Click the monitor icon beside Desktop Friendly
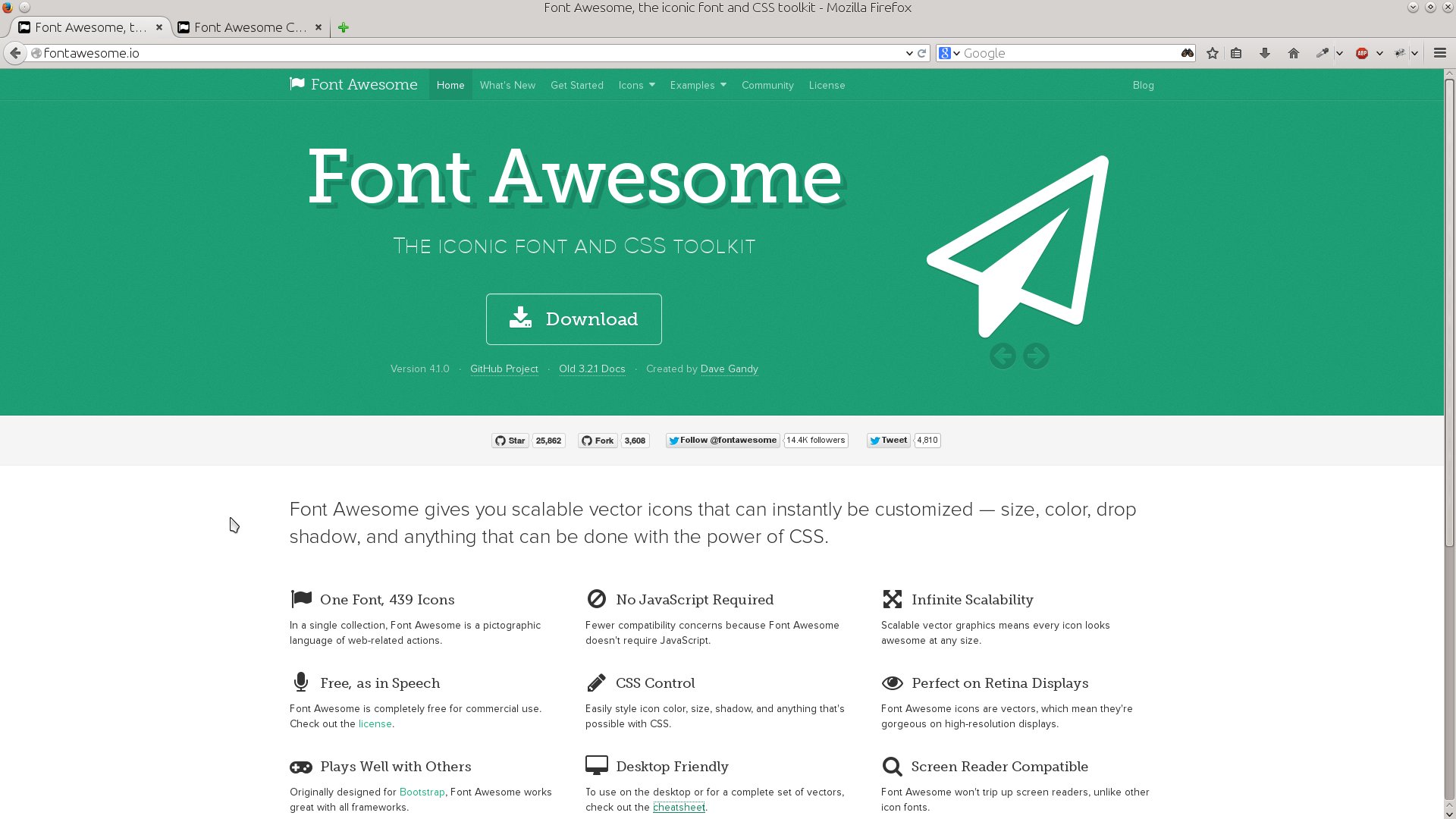This screenshot has width=1456, height=819. 597,766
